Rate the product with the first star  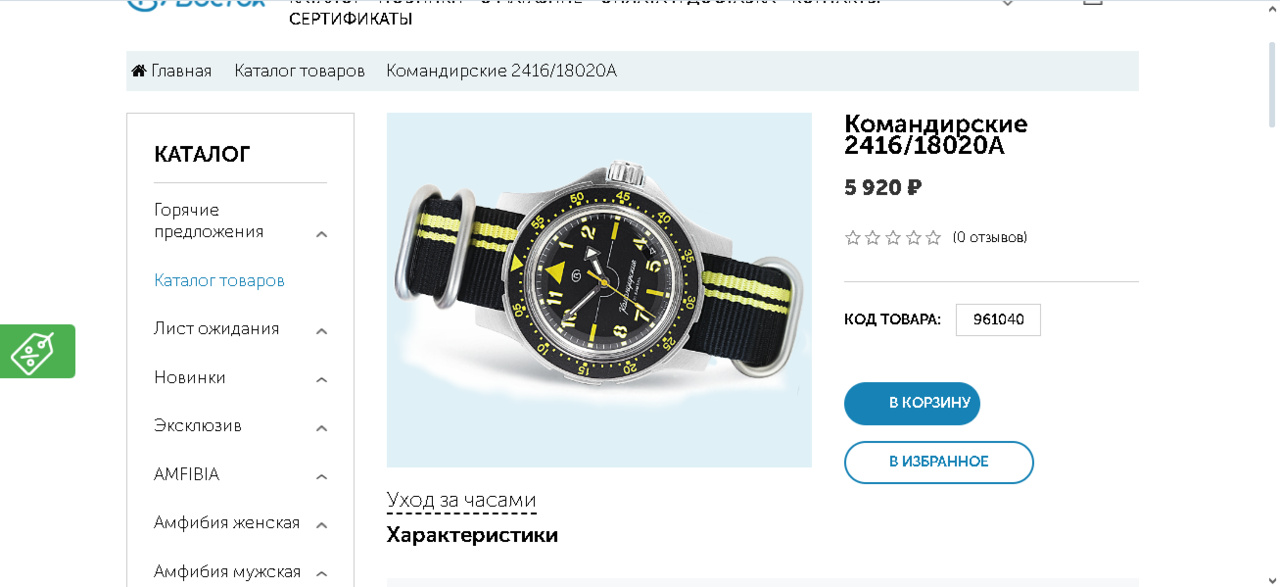853,238
